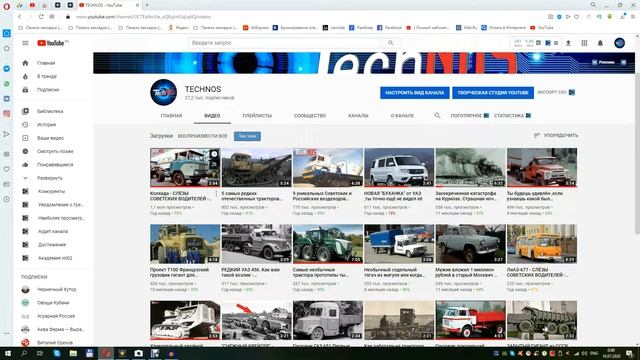The image size is (640, 360).
Task: Click the vidIQ Популярное link
Action: pyautogui.click(x=469, y=116)
